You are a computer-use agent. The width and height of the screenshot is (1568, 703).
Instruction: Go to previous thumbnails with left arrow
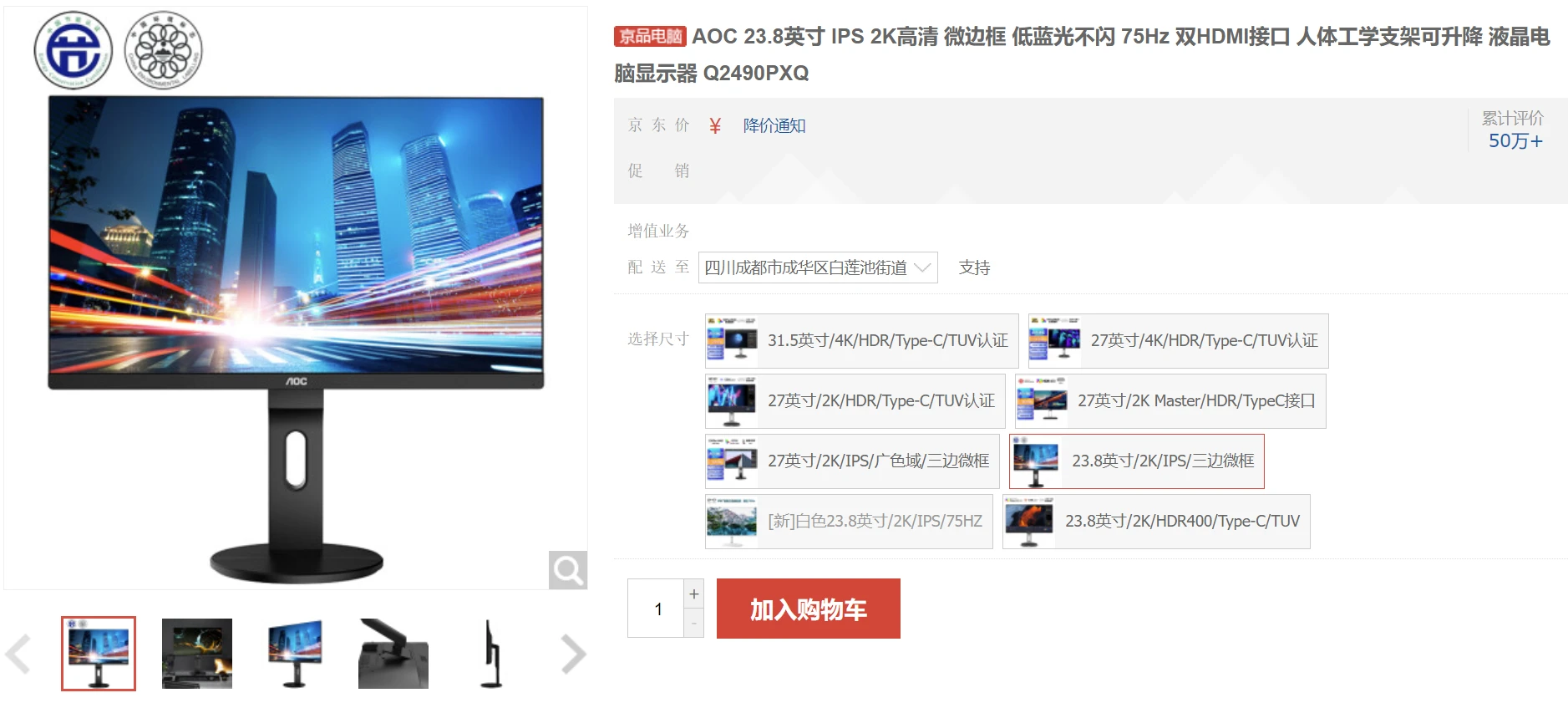point(18,654)
